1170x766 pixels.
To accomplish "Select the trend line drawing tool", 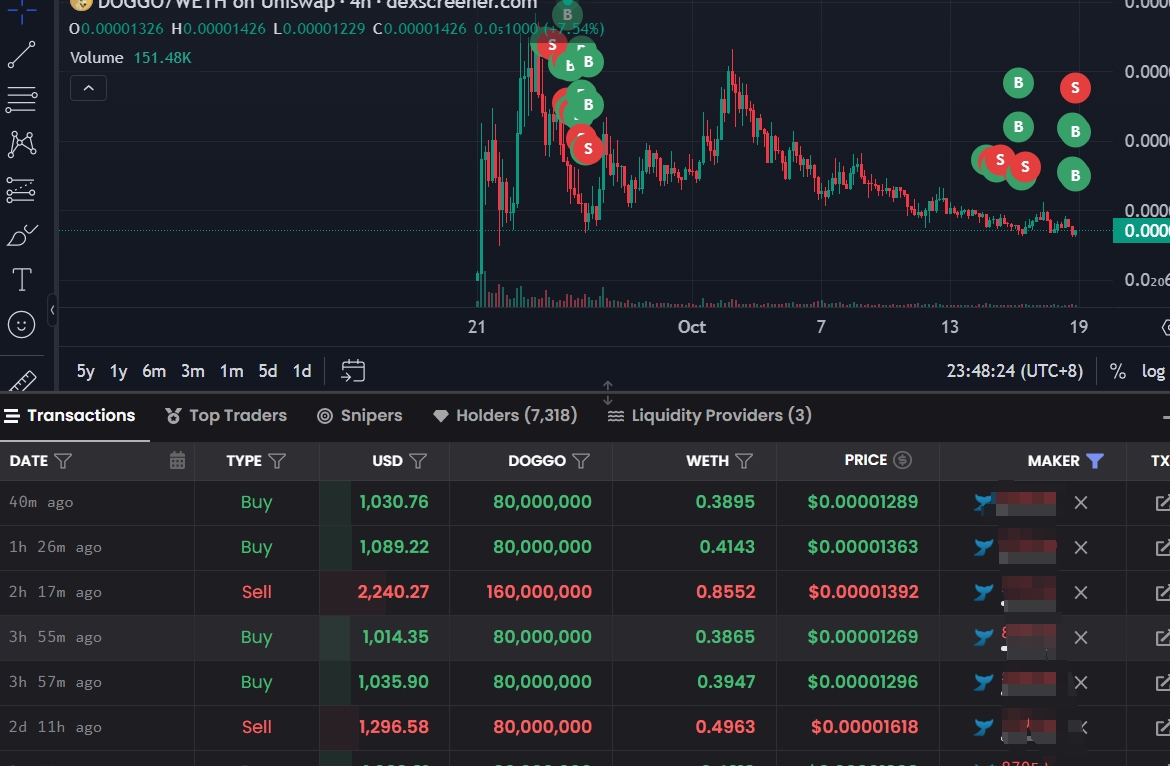I will (x=22, y=54).
